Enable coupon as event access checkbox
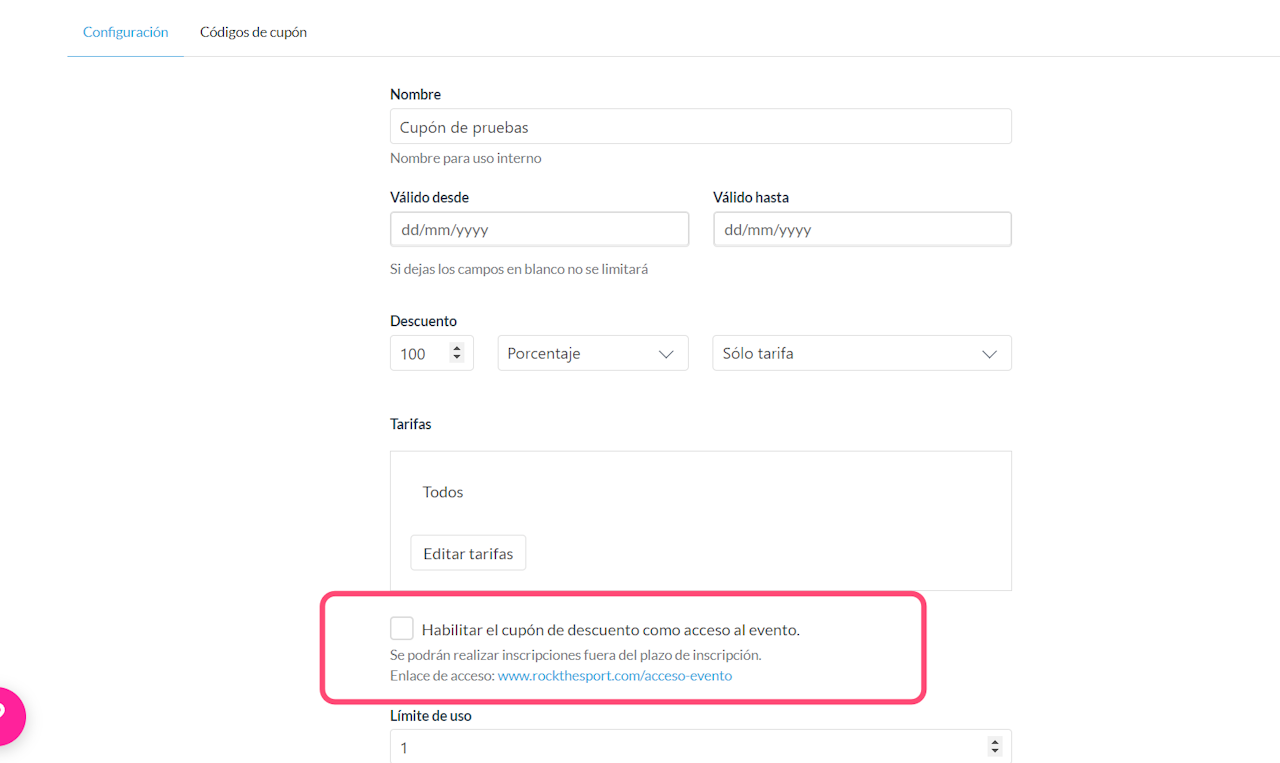Image resolution: width=1280 pixels, height=763 pixels. [x=401, y=628]
